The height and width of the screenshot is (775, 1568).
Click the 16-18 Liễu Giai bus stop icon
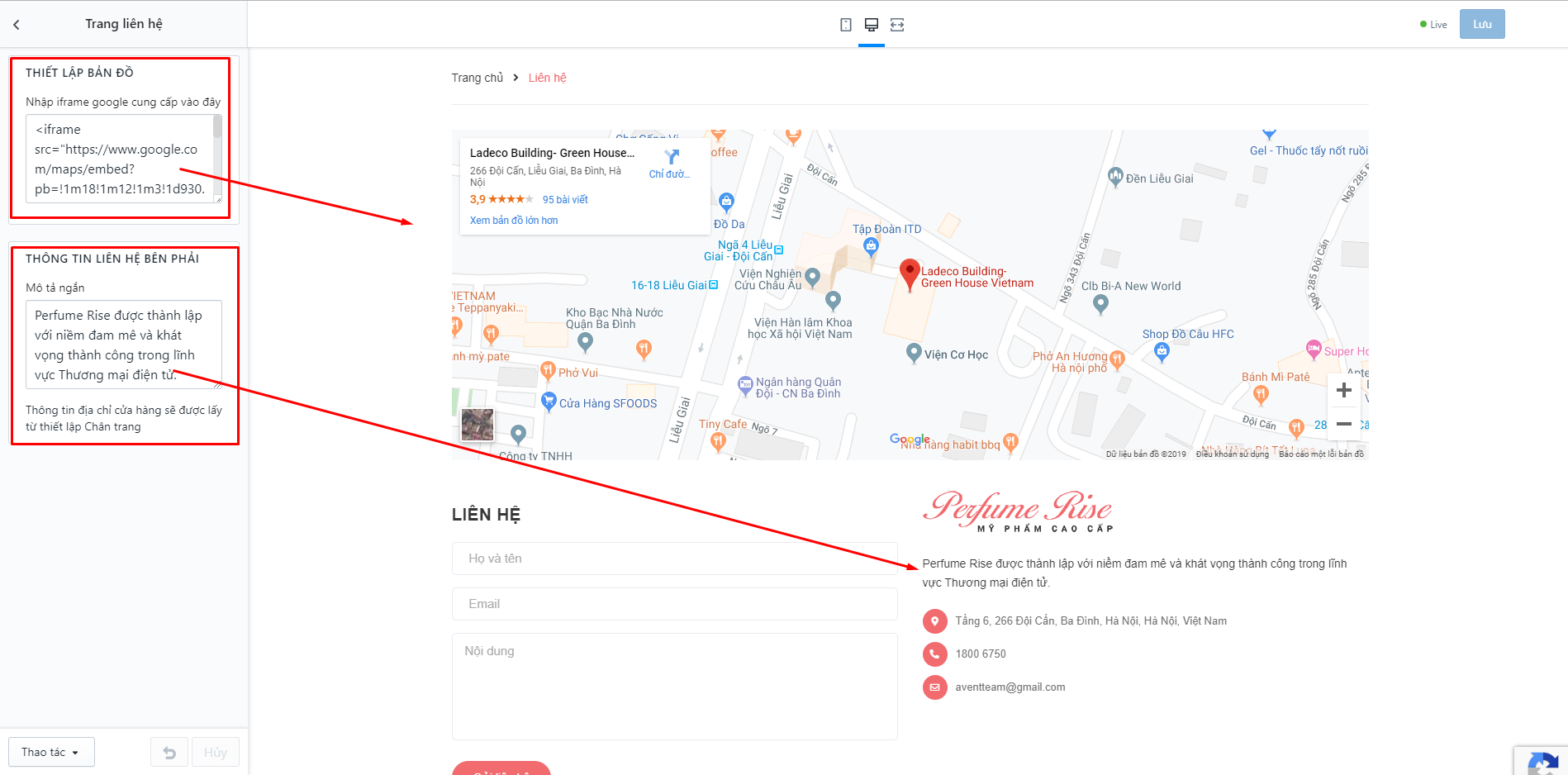[x=714, y=285]
